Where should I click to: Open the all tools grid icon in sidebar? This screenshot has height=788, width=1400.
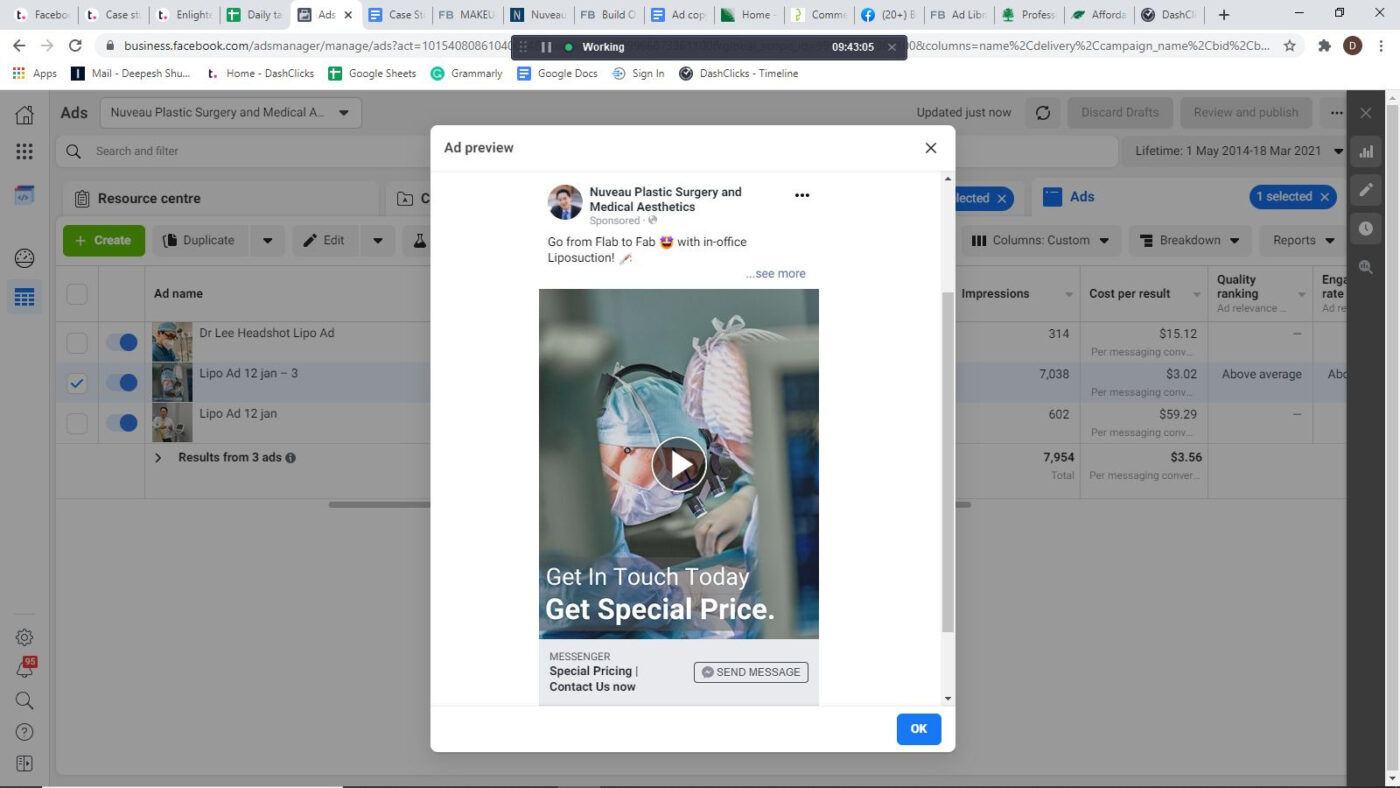[24, 152]
